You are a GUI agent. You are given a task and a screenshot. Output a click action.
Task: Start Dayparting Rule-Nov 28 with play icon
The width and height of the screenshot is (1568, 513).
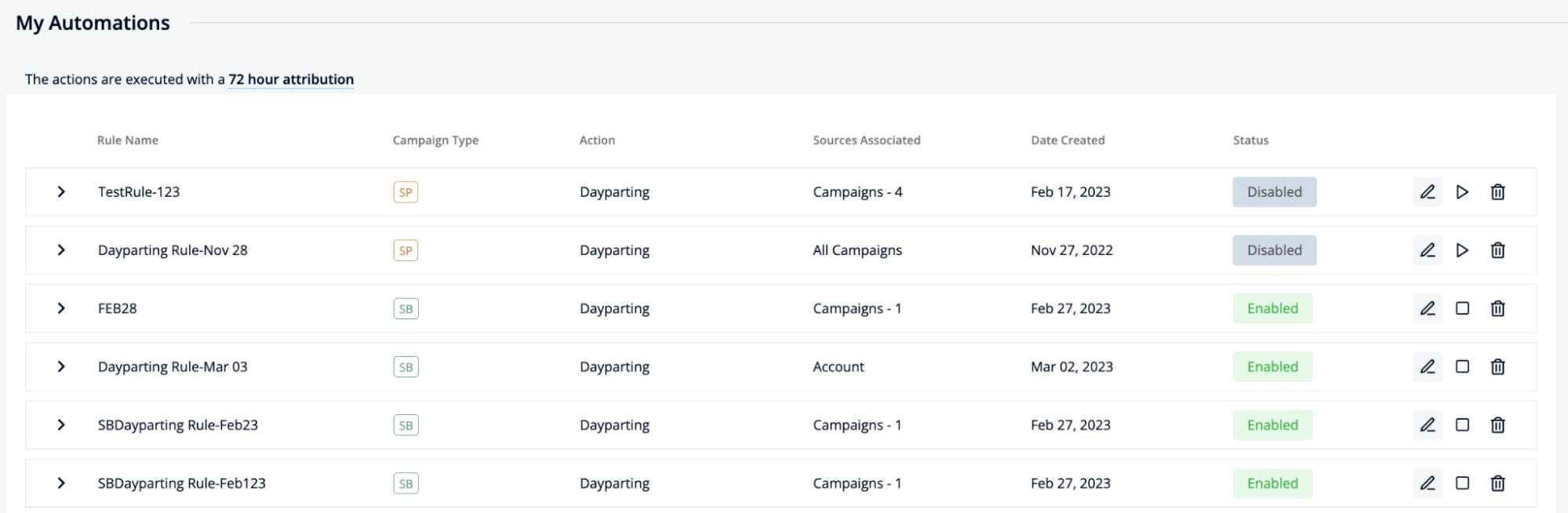[x=1462, y=250]
